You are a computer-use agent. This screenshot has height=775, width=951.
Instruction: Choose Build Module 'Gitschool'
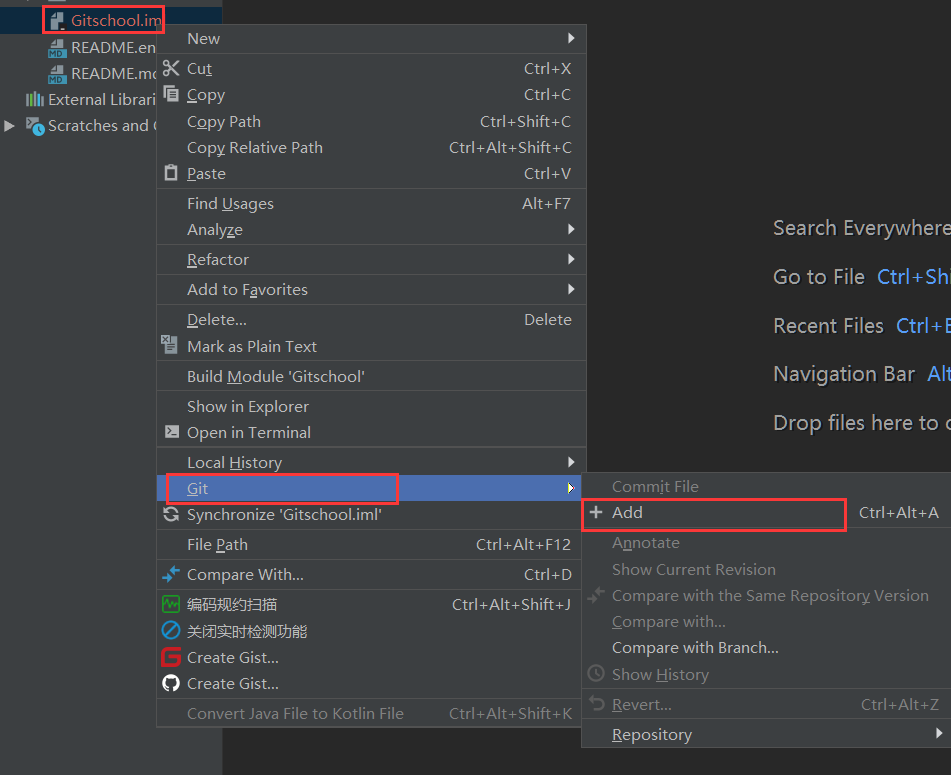click(x=371, y=376)
